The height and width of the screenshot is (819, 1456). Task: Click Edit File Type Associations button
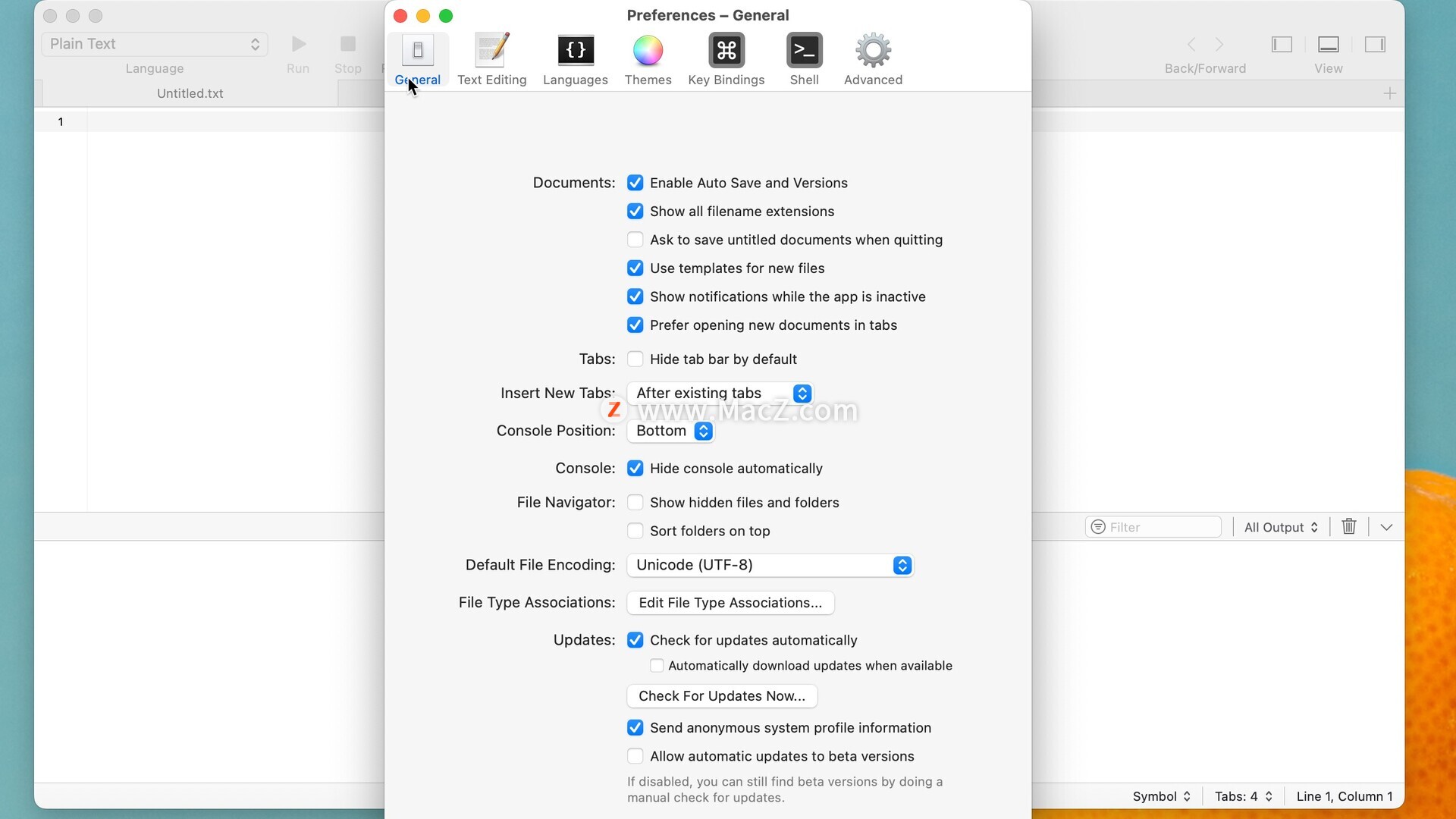click(730, 603)
